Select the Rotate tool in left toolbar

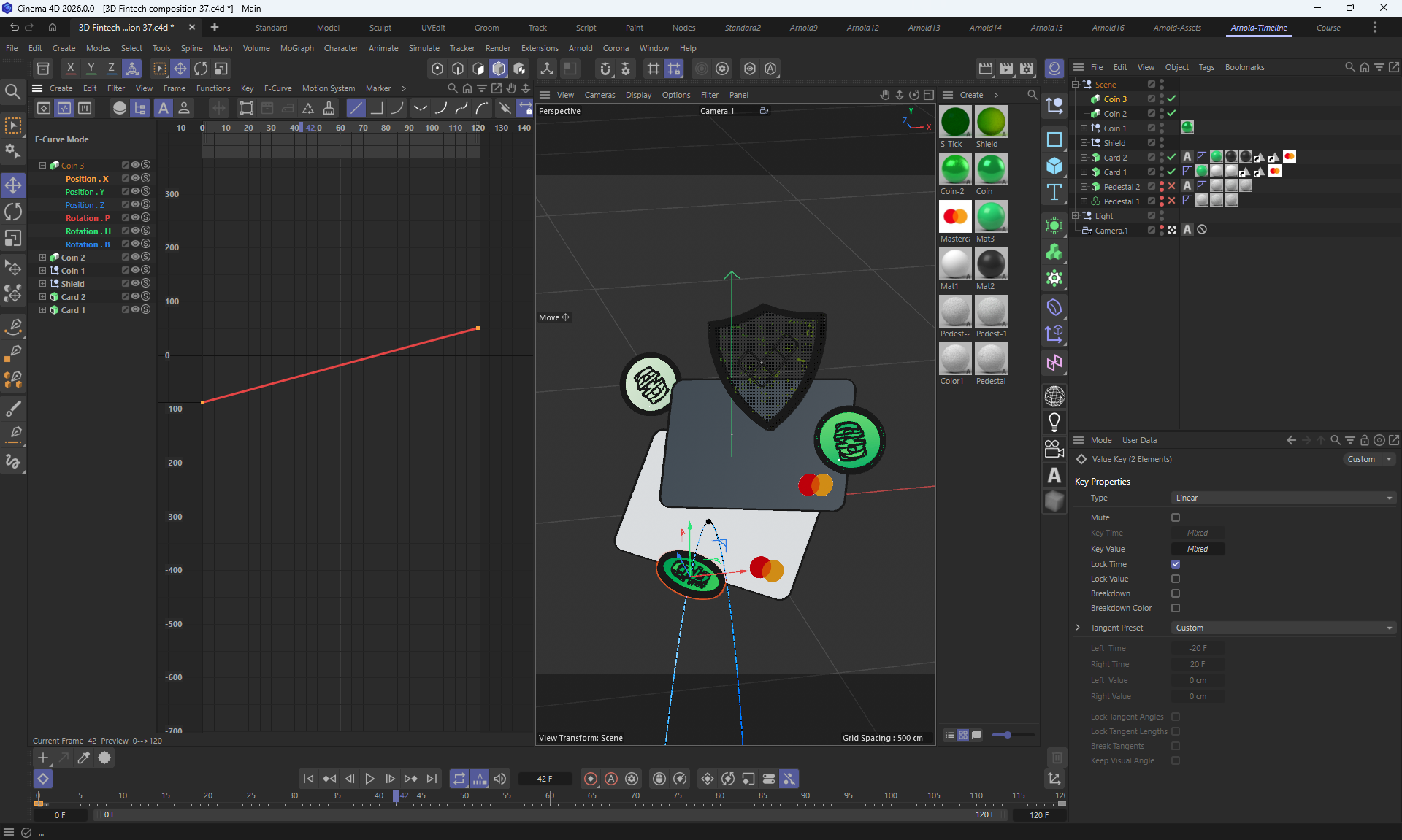[x=13, y=212]
